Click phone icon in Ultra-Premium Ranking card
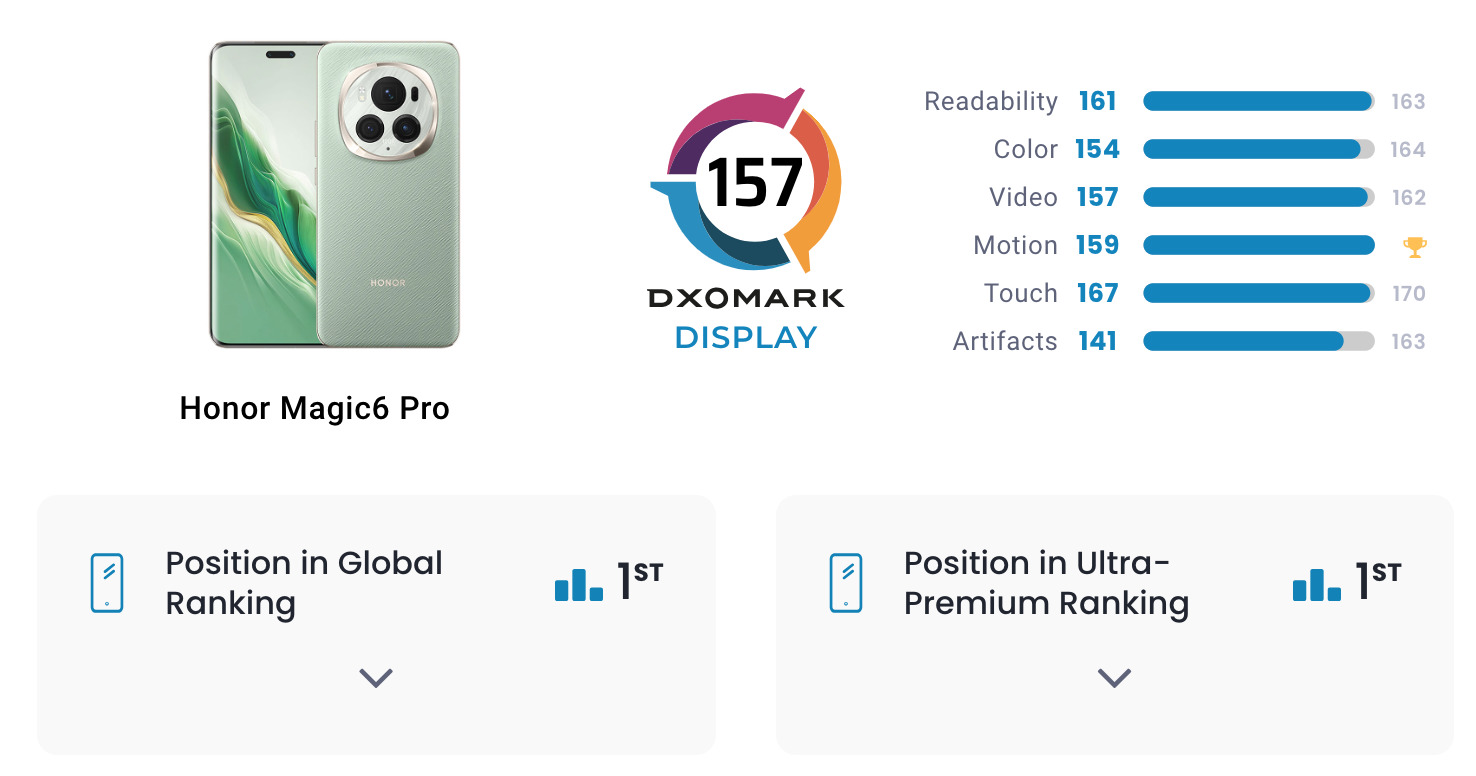Image resolution: width=1476 pixels, height=776 pixels. (x=845, y=582)
